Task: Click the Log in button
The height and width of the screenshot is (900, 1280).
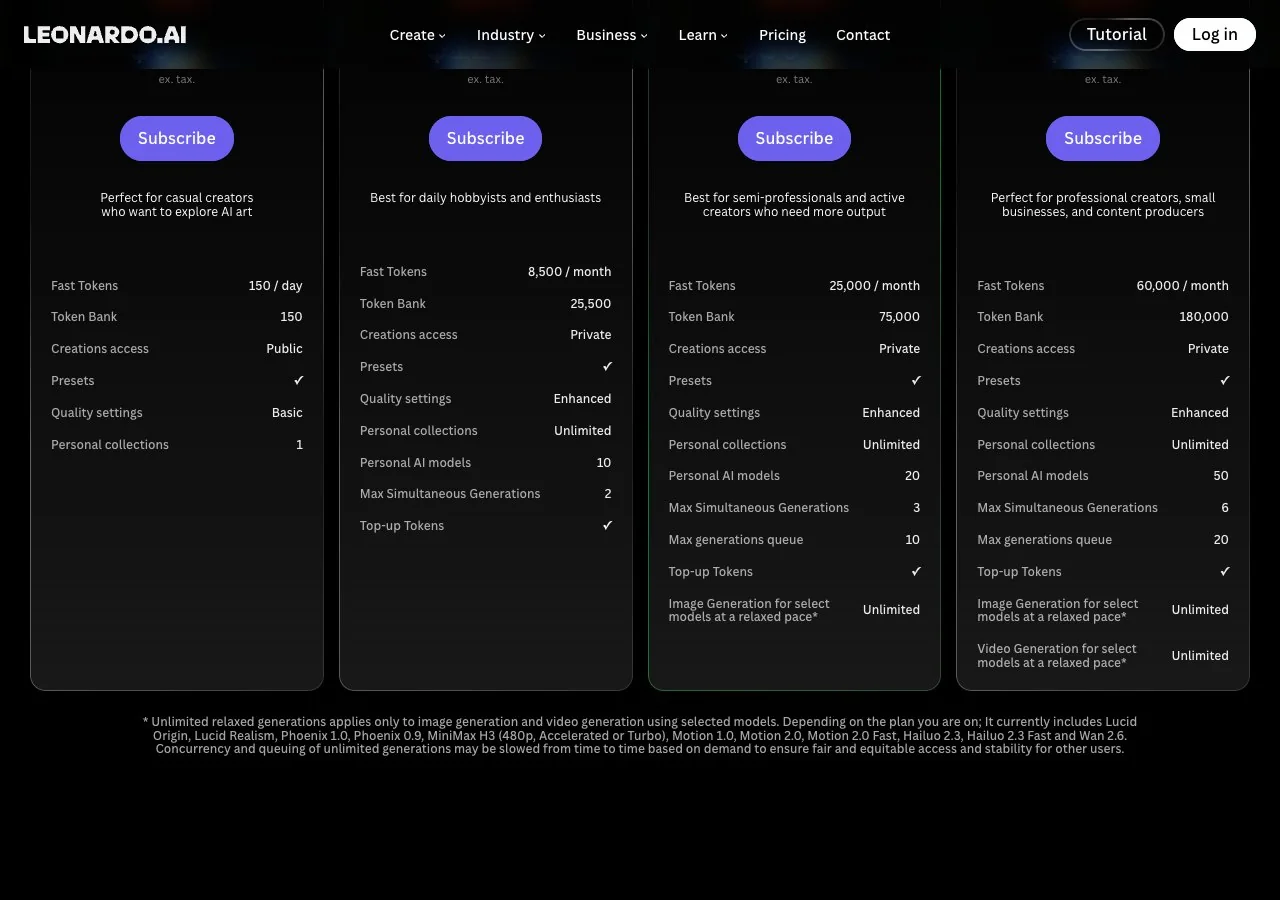Action: click(x=1215, y=34)
